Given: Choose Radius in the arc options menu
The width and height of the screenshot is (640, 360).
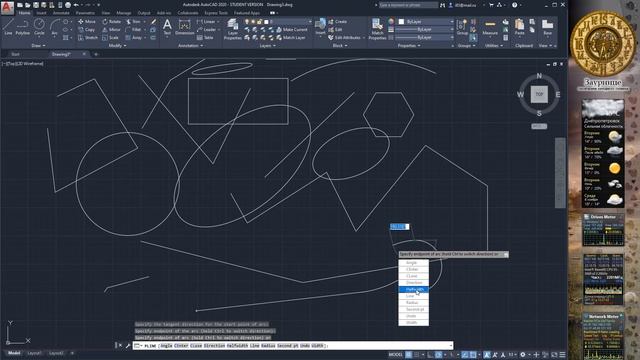Looking at the screenshot, I should tap(413, 302).
